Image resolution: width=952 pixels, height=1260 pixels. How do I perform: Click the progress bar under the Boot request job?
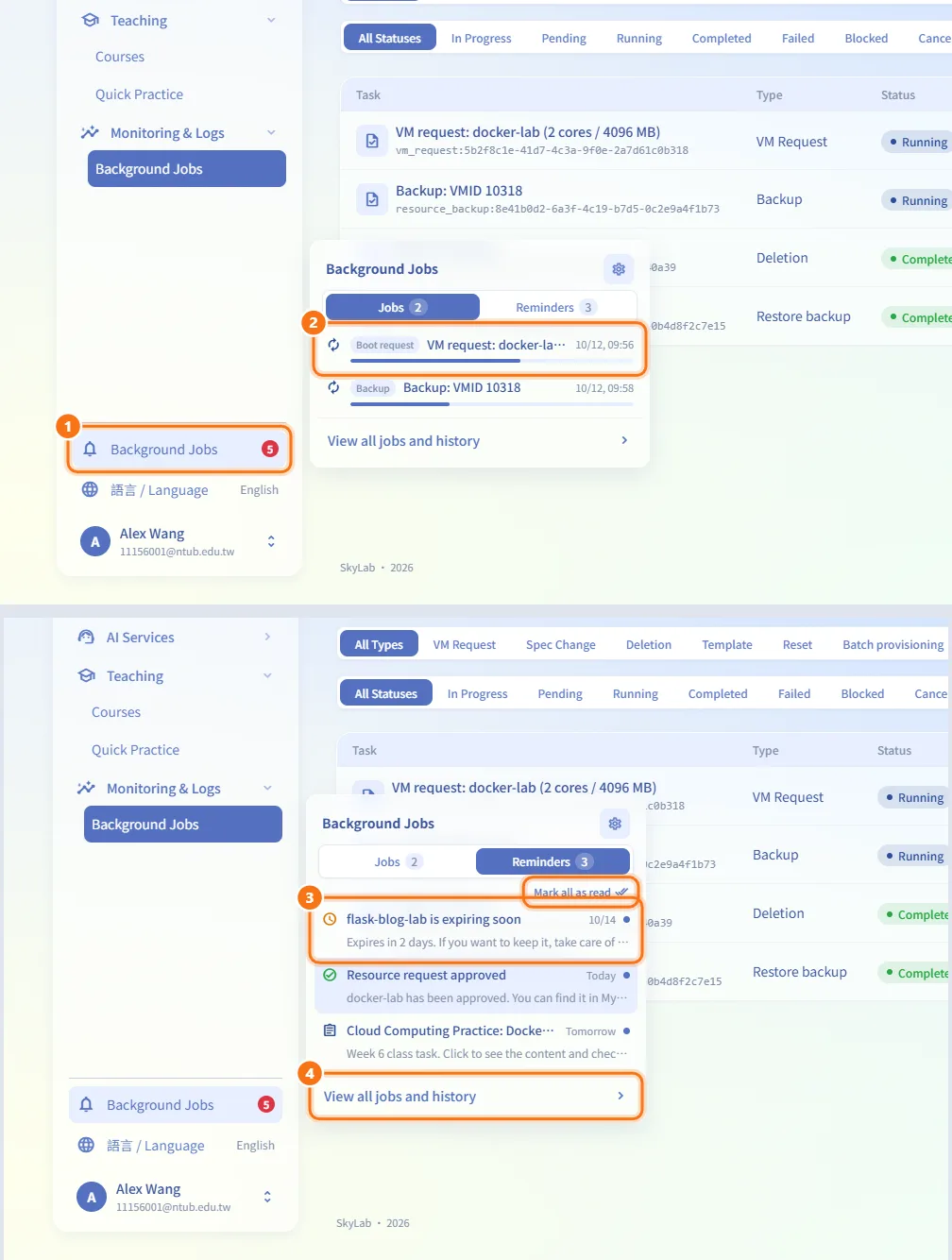[x=491, y=361]
